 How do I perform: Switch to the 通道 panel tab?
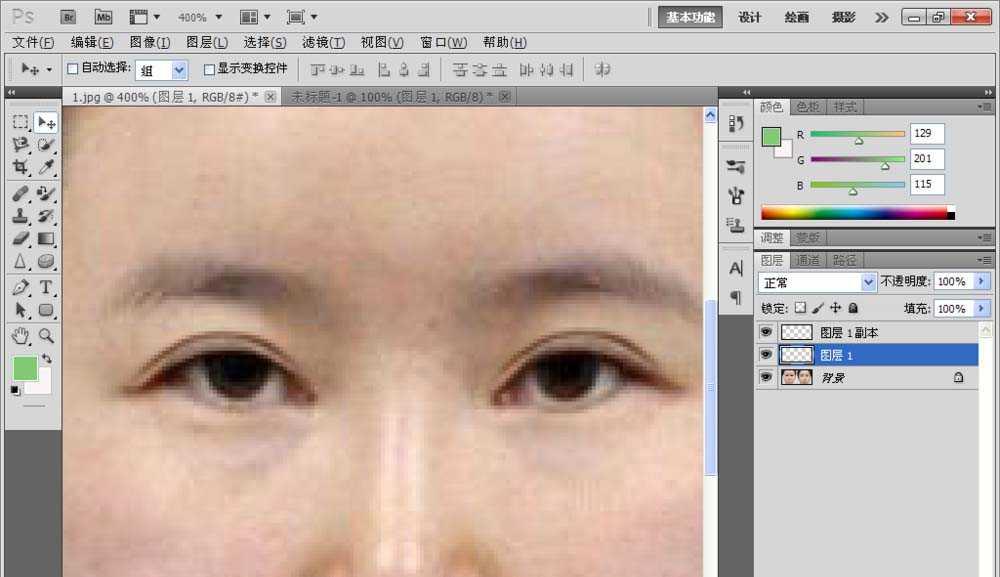click(810, 259)
